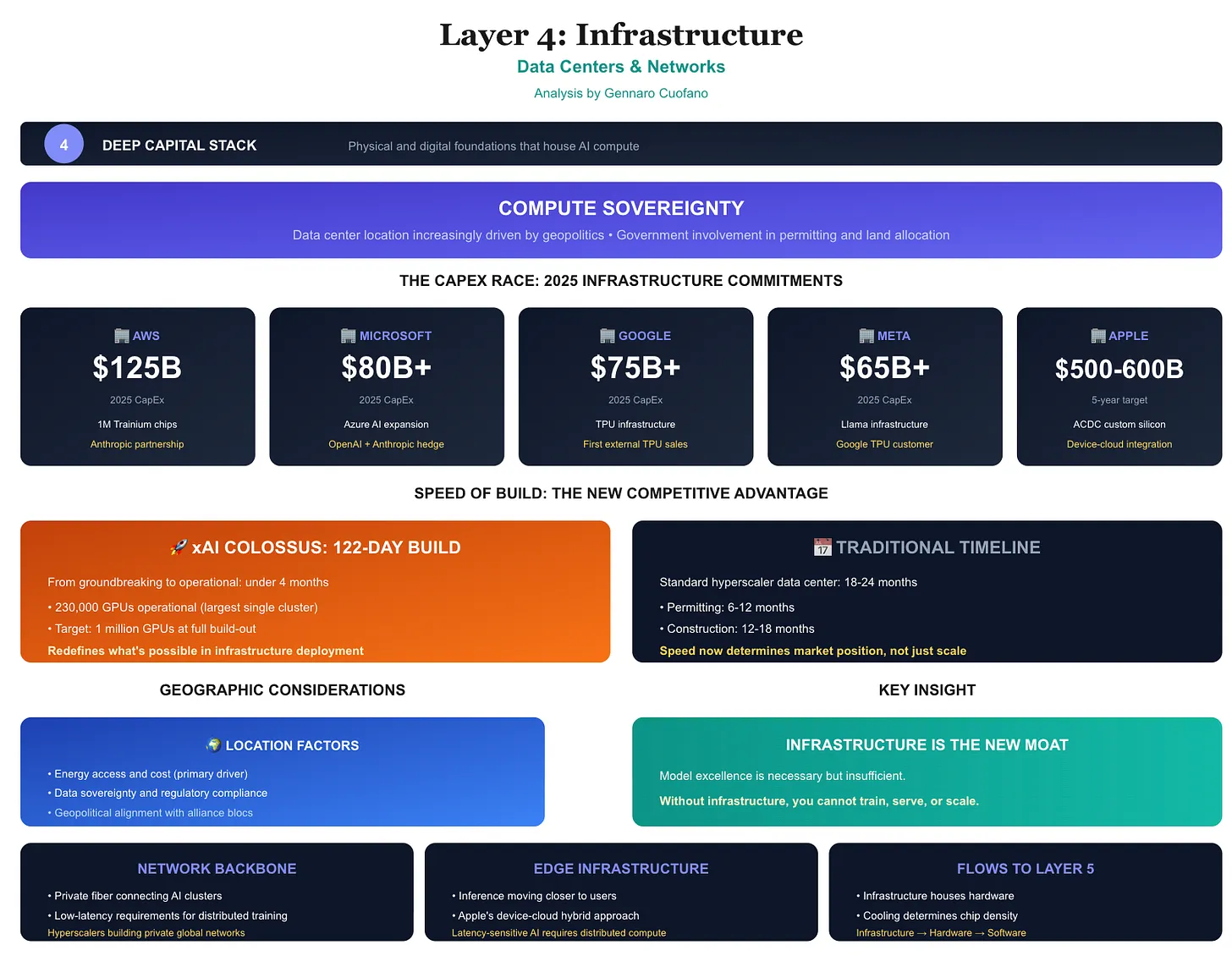Select the EDGE INFRASTRUCTURE panel heading
Image resolution: width=1232 pixels, height=956 pixels.
[x=621, y=868]
